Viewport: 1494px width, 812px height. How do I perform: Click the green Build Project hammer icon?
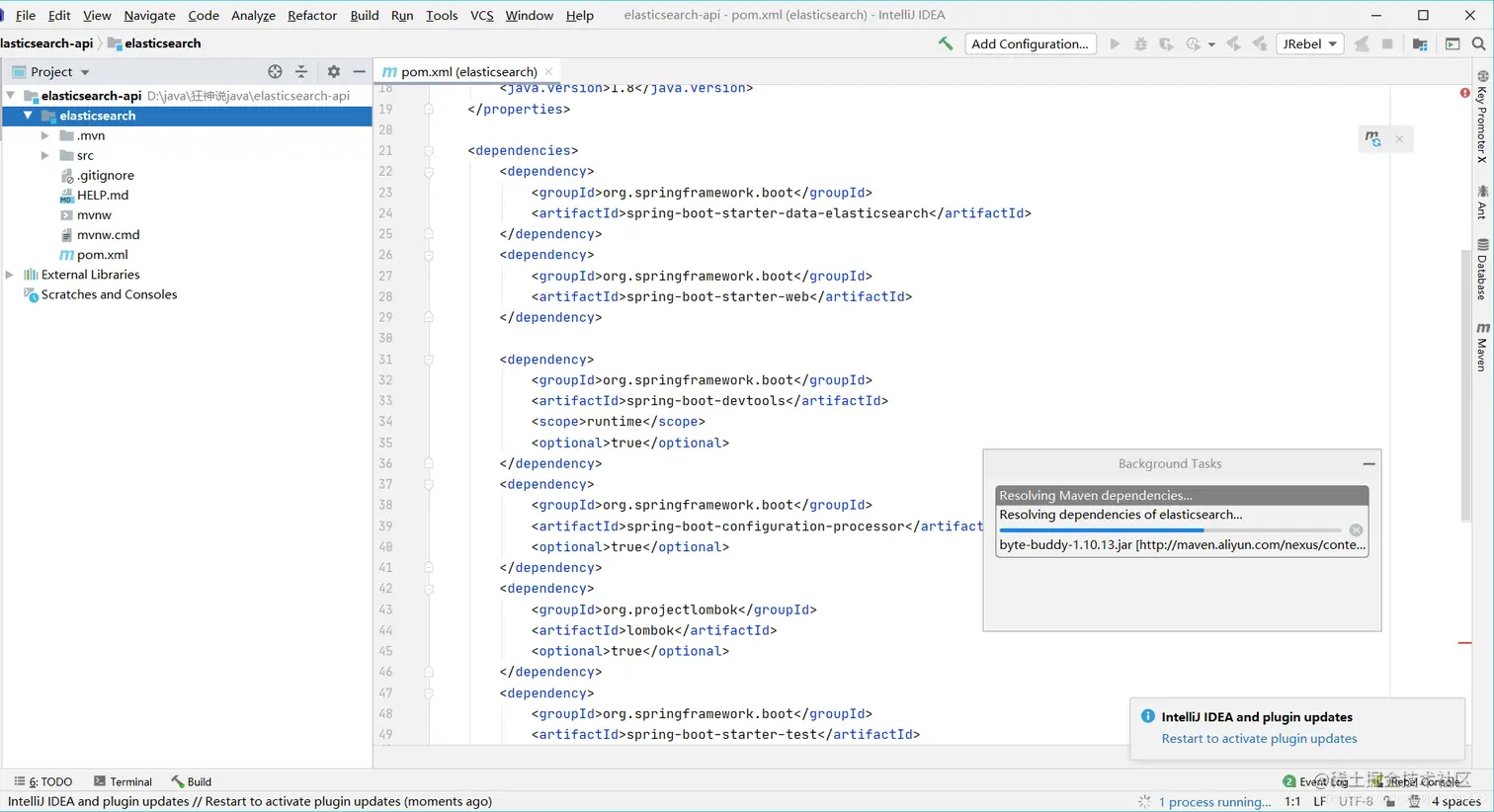[946, 43]
